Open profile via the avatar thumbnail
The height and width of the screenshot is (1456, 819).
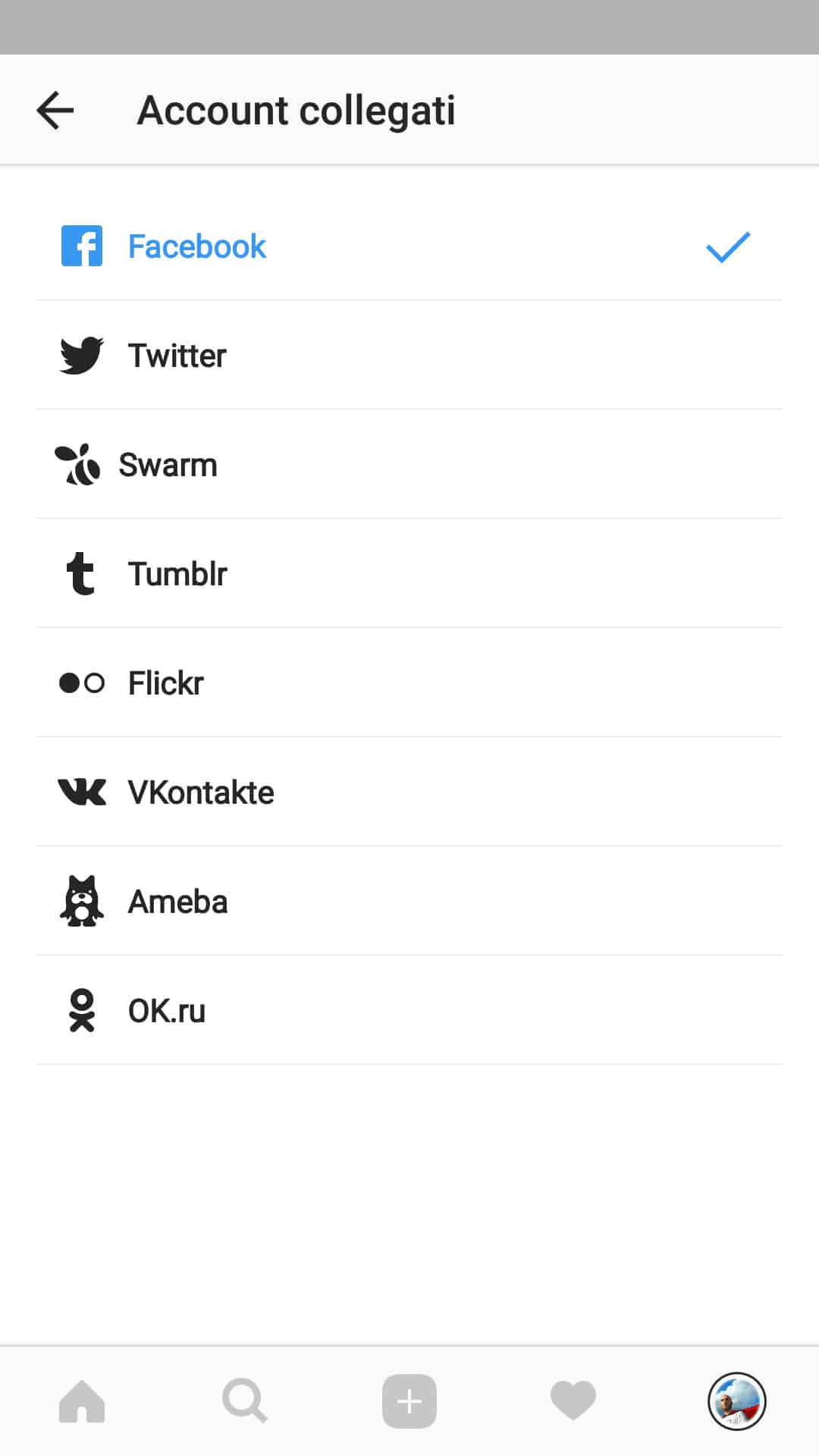point(736,1401)
